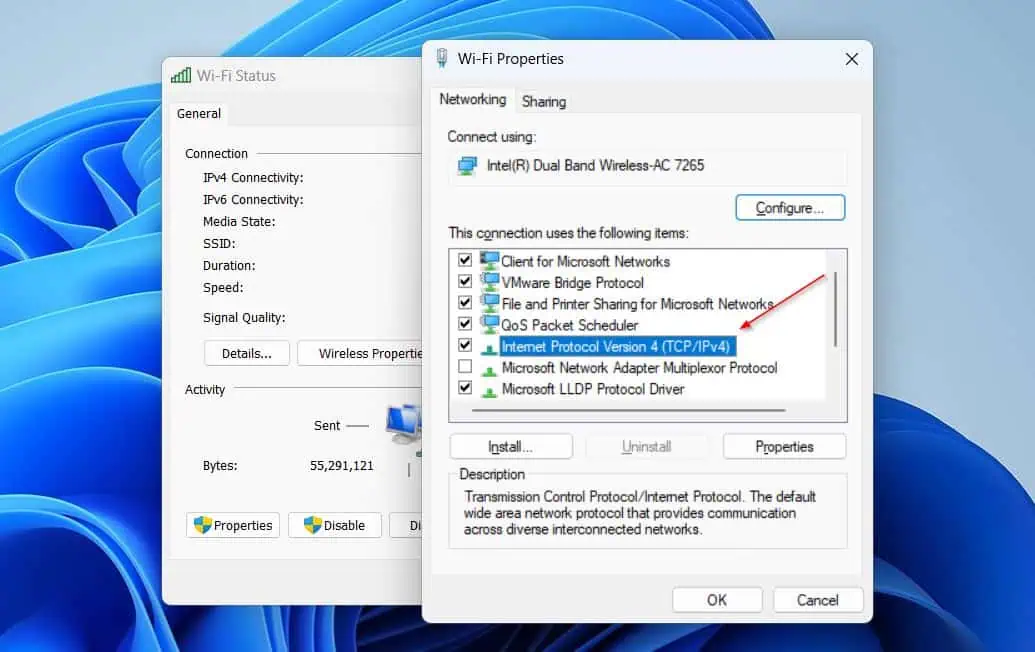Select Client for Microsoft Networks row text
The image size is (1035, 652).
pyautogui.click(x=585, y=261)
